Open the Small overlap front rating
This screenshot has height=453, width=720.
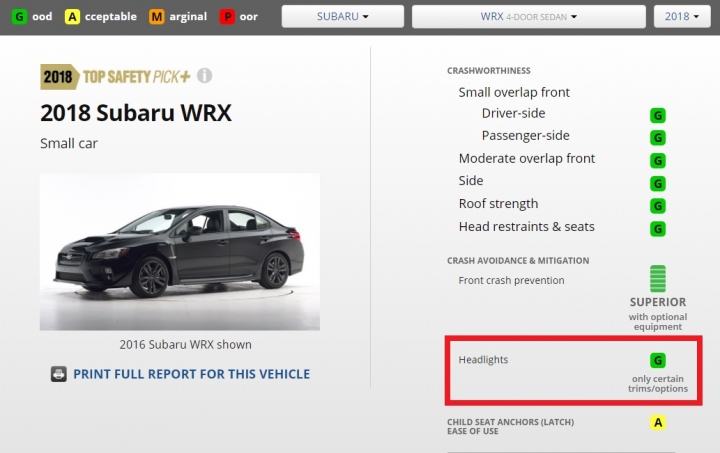pyautogui.click(x=514, y=92)
